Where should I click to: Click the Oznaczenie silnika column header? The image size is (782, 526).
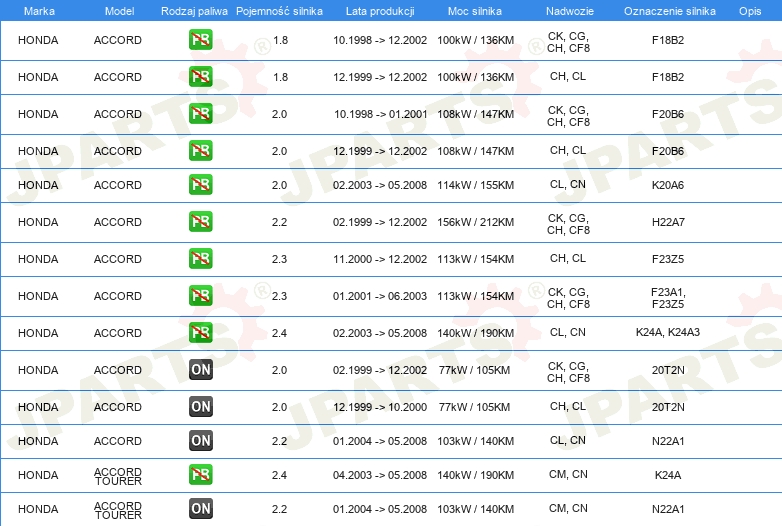[x=670, y=11]
